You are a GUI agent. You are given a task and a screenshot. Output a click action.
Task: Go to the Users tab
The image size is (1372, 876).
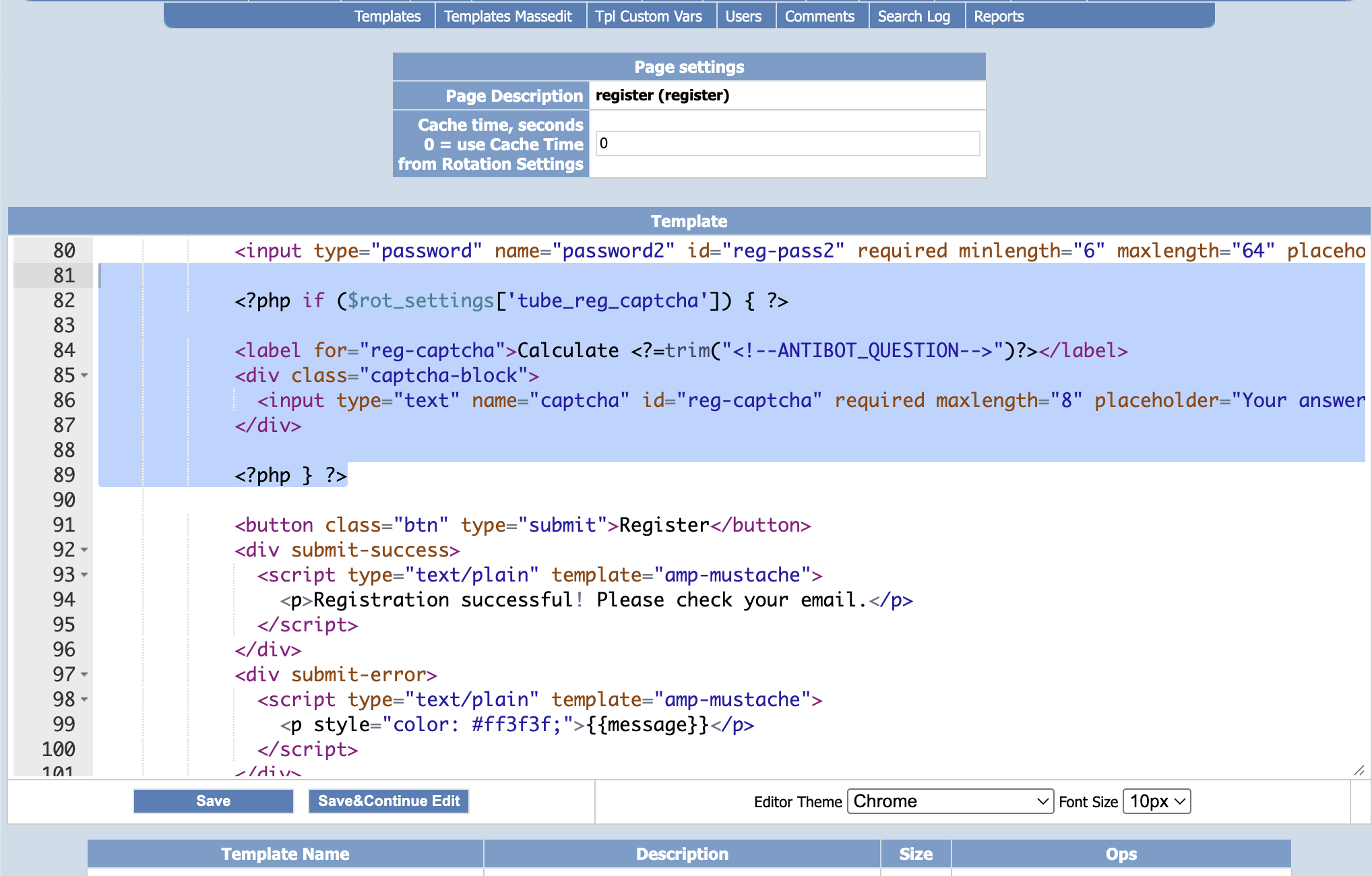coord(743,16)
